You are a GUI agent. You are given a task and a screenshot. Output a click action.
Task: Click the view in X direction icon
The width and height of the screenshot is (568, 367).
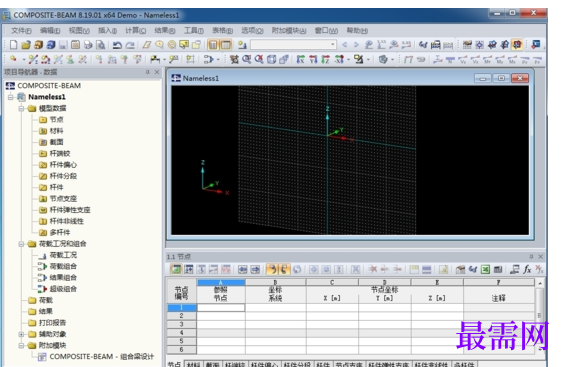click(x=300, y=59)
